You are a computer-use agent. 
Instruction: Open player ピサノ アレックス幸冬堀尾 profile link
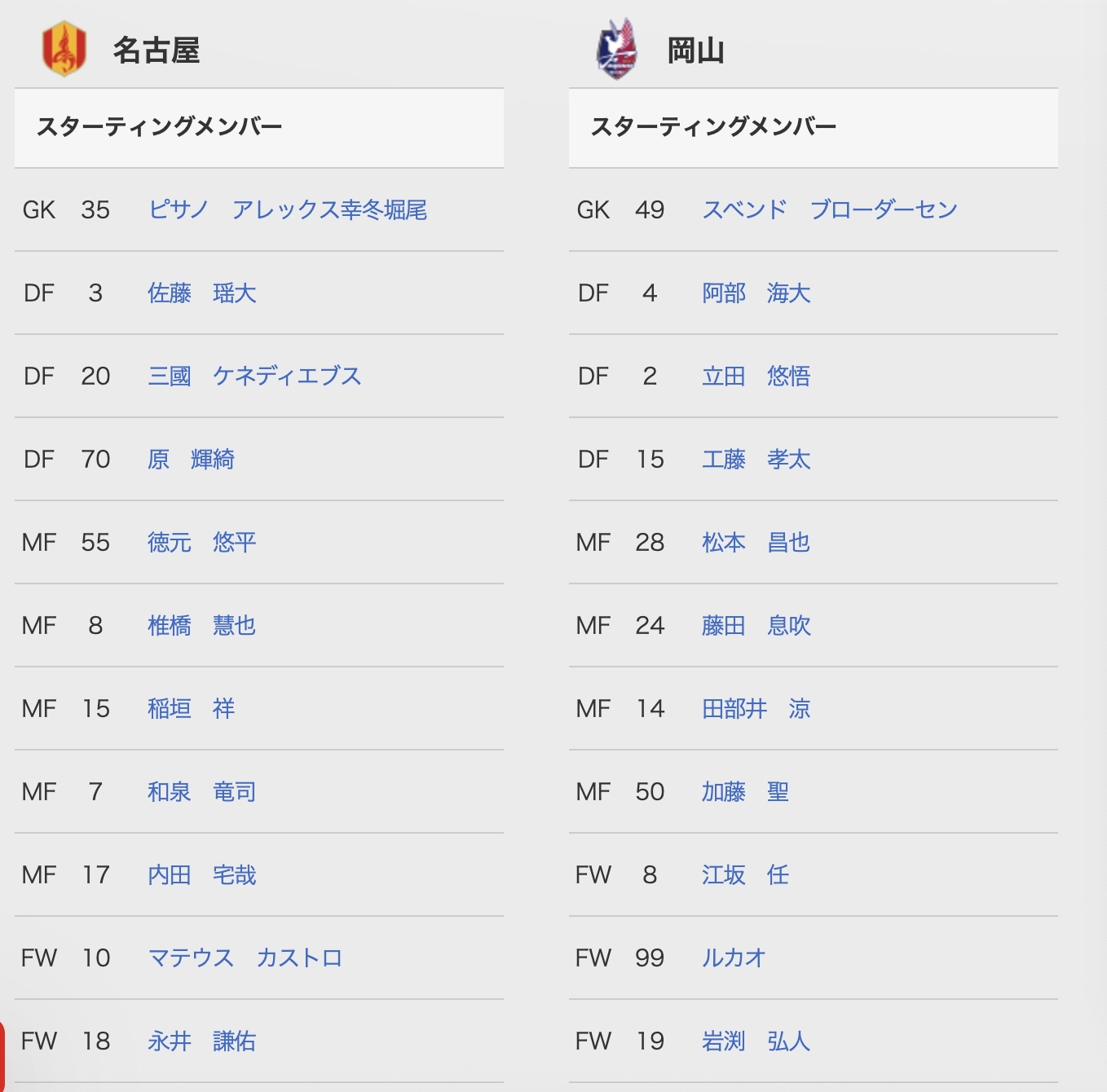coord(288,210)
